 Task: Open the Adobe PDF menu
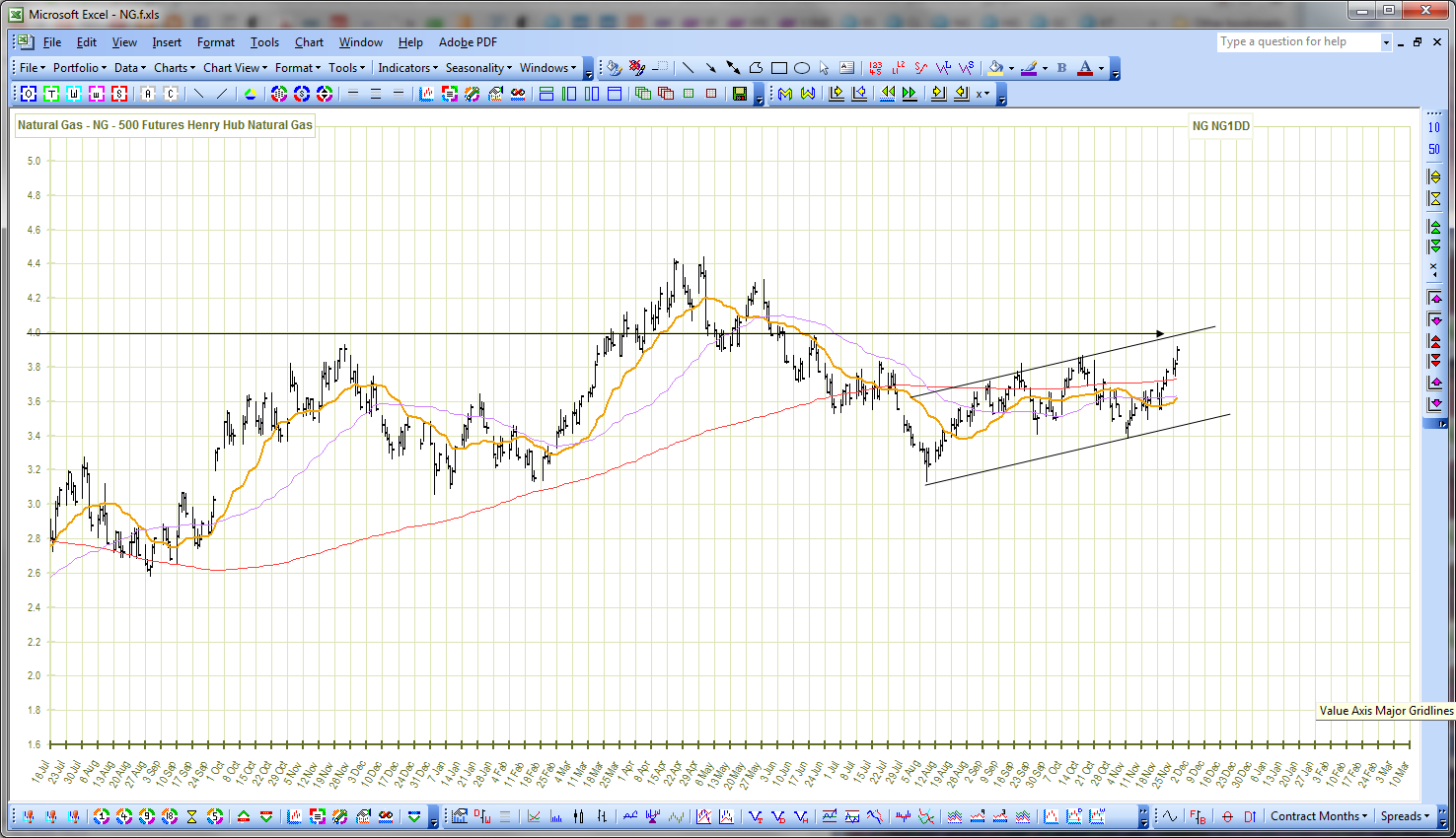point(468,42)
